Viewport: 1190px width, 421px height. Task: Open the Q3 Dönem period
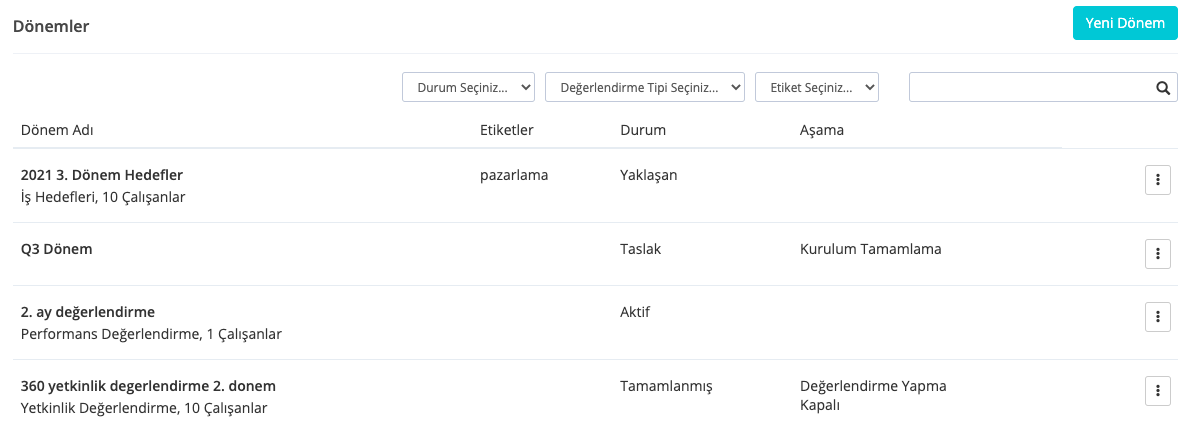coord(57,249)
